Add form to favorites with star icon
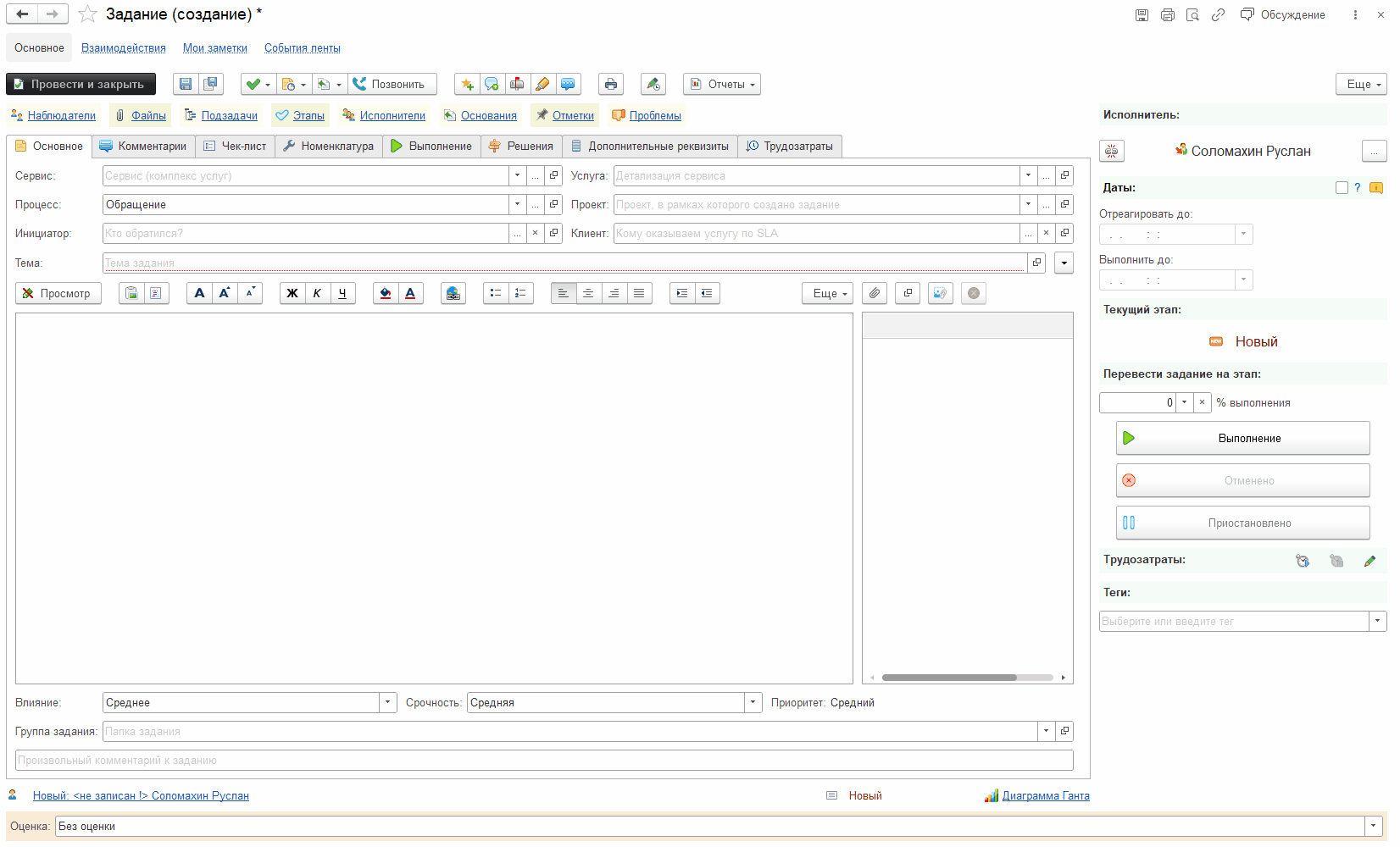This screenshot has height=847, width=1400. (87, 14)
